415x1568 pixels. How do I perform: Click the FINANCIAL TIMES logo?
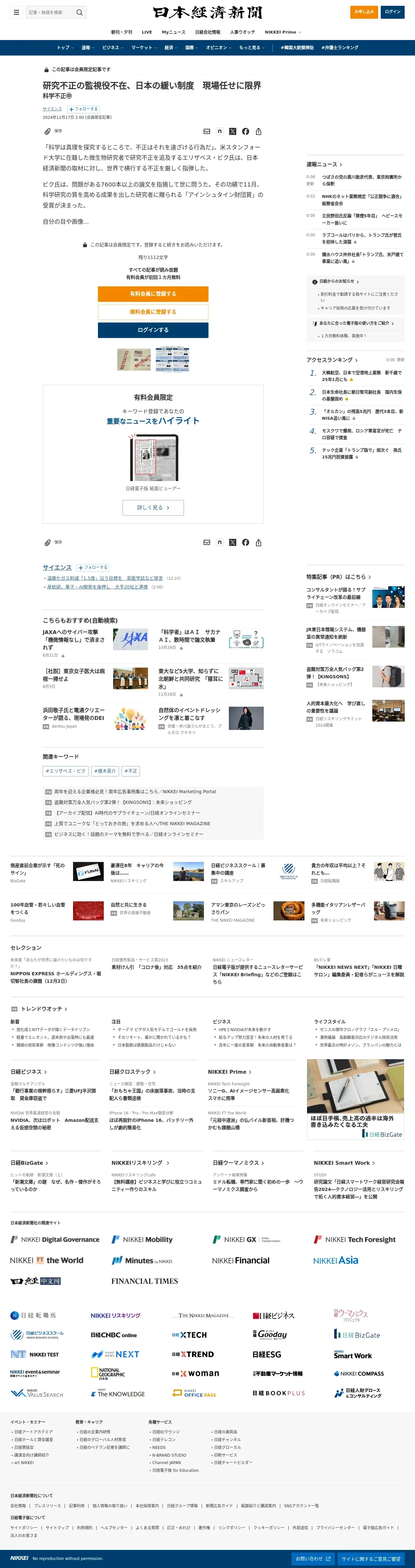point(144,1281)
